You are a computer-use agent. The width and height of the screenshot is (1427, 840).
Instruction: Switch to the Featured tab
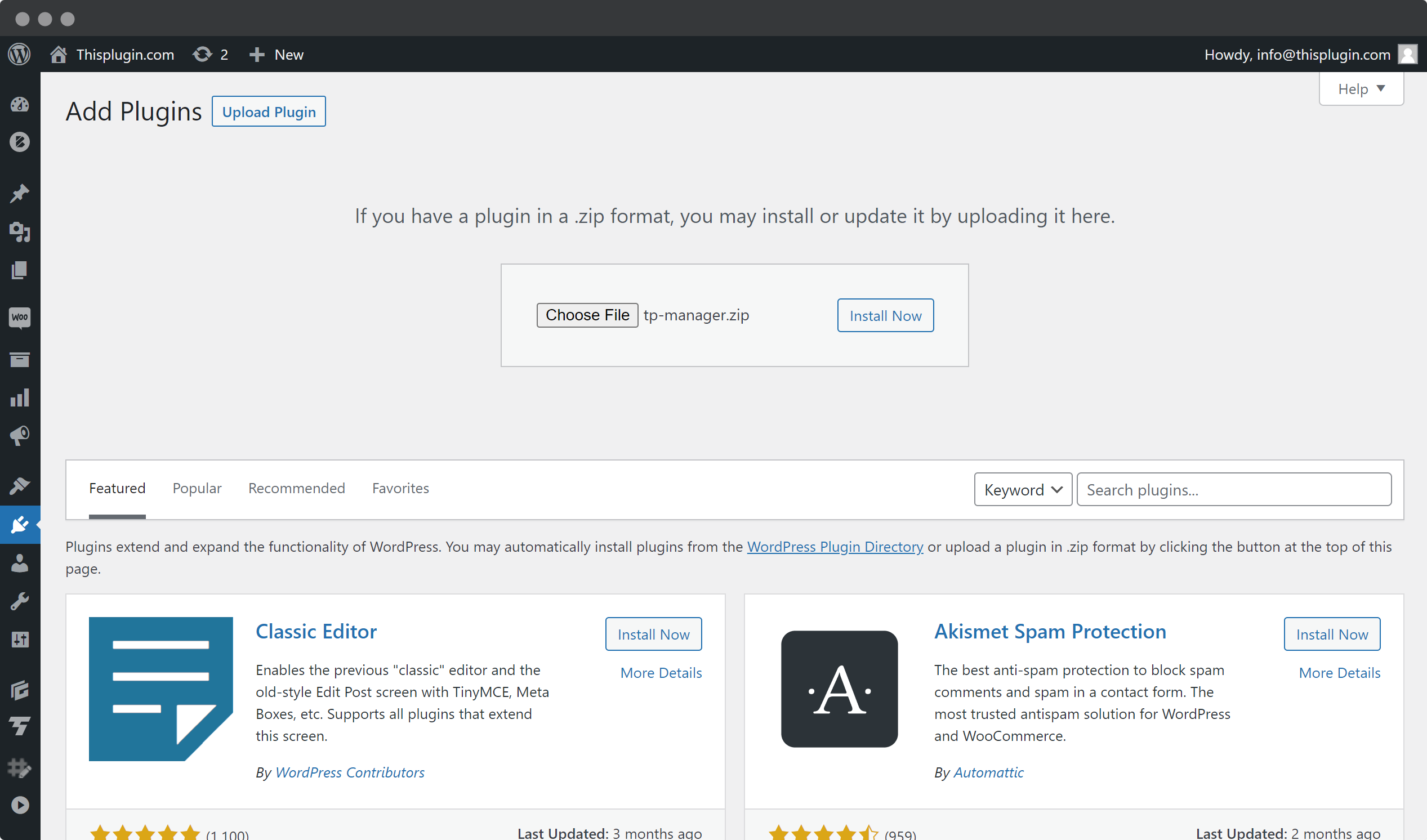tap(117, 488)
